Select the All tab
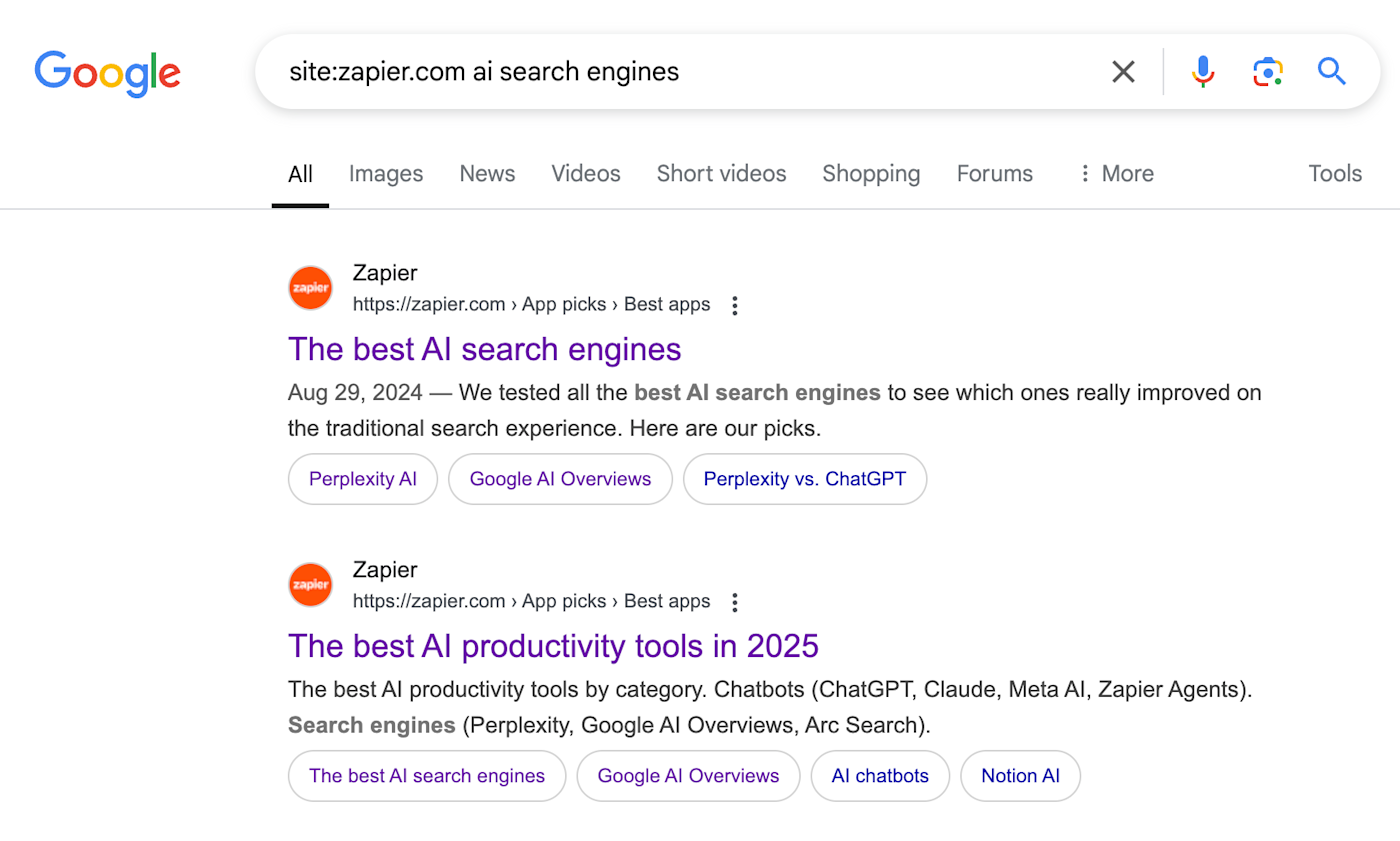Image resolution: width=1400 pixels, height=841 pixels. 300,173
